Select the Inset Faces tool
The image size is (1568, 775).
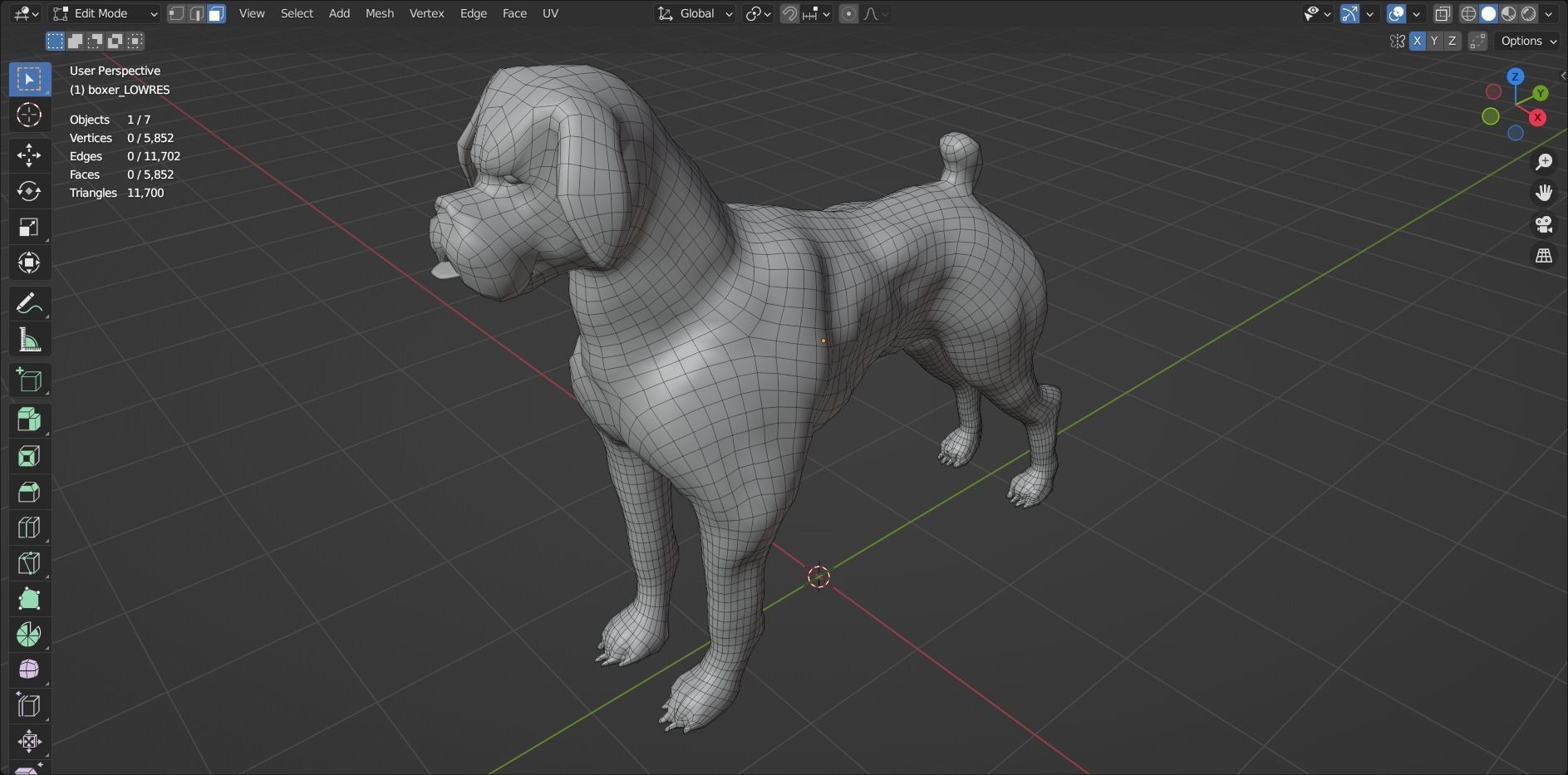coord(29,456)
